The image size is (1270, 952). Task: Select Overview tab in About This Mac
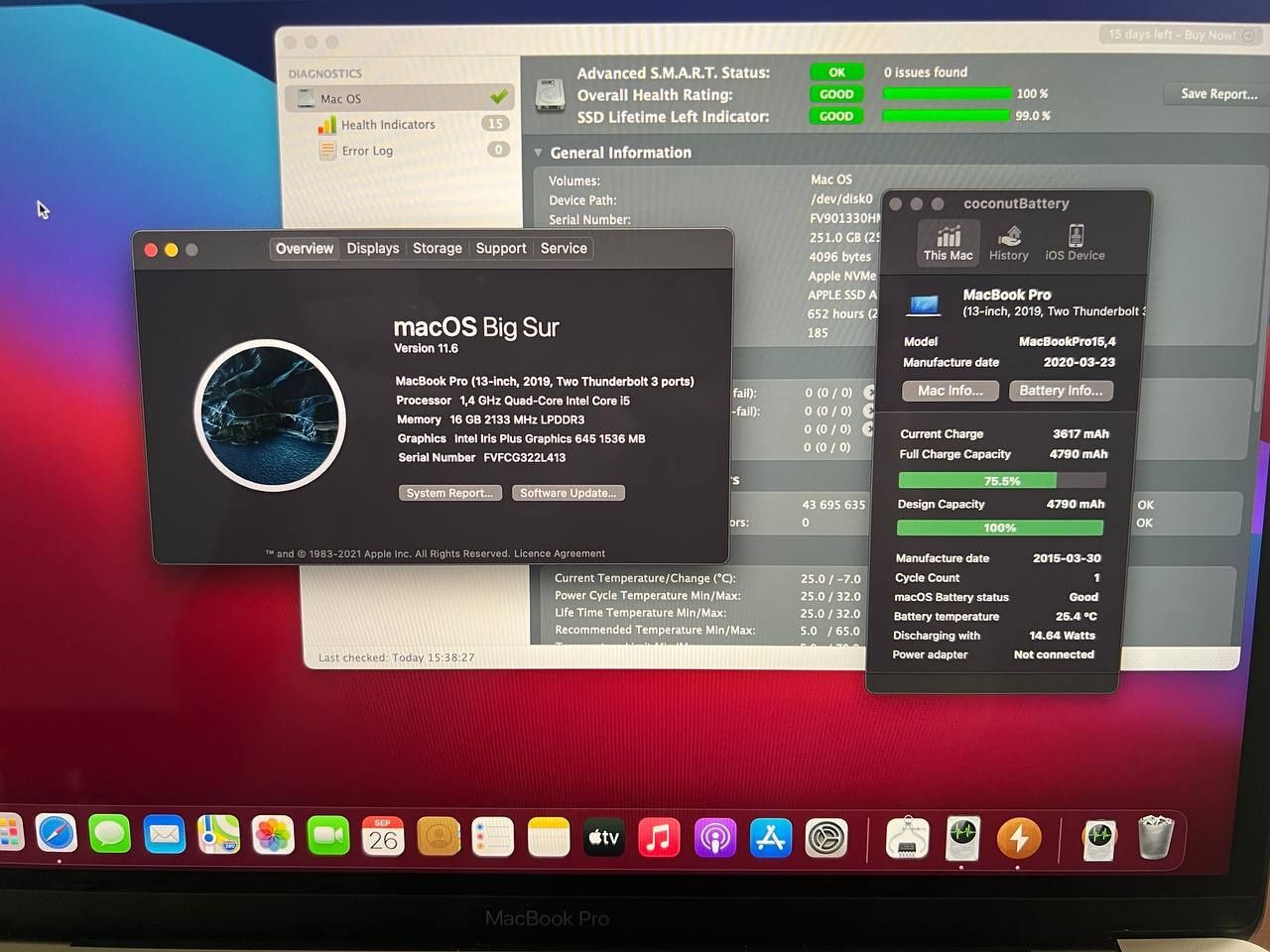point(305,249)
